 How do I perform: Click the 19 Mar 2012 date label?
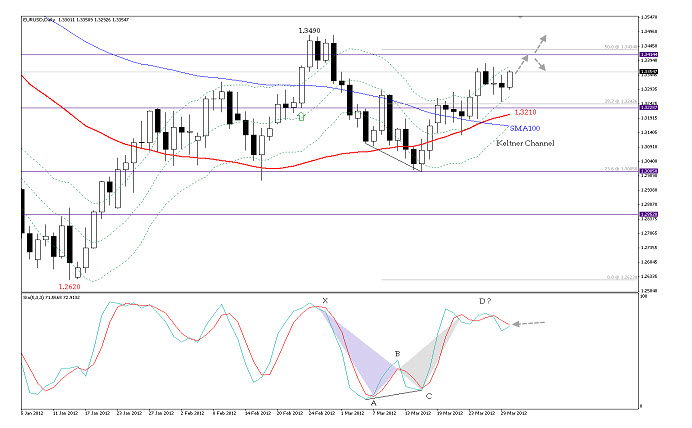pos(450,413)
